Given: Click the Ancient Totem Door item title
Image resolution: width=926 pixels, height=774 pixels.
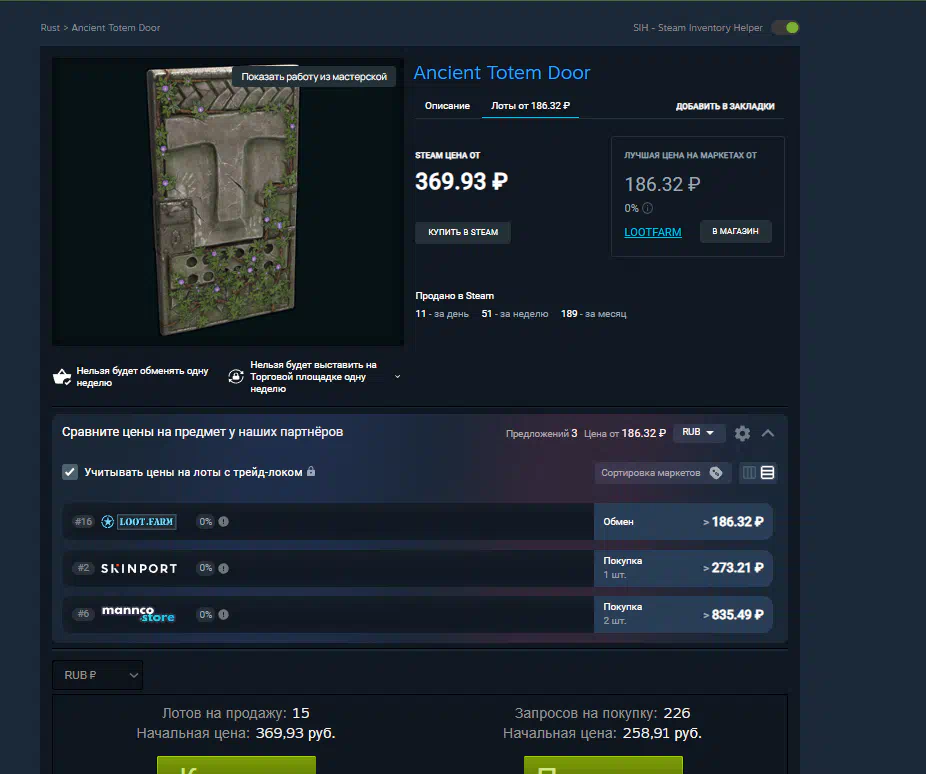Looking at the screenshot, I should [501, 73].
